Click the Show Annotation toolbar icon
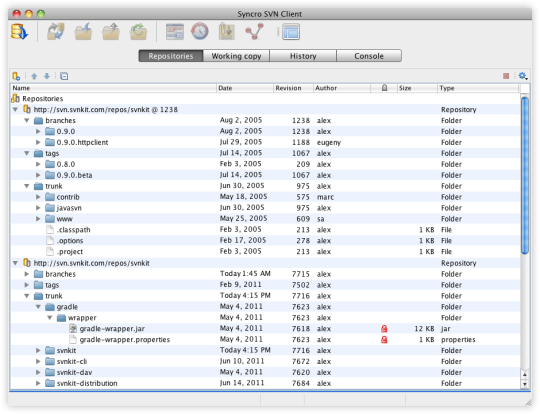 point(227,32)
